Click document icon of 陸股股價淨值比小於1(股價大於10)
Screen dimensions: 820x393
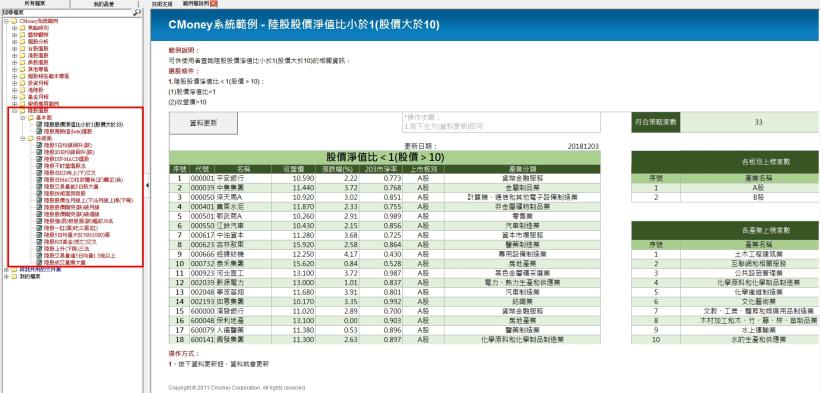[40, 125]
